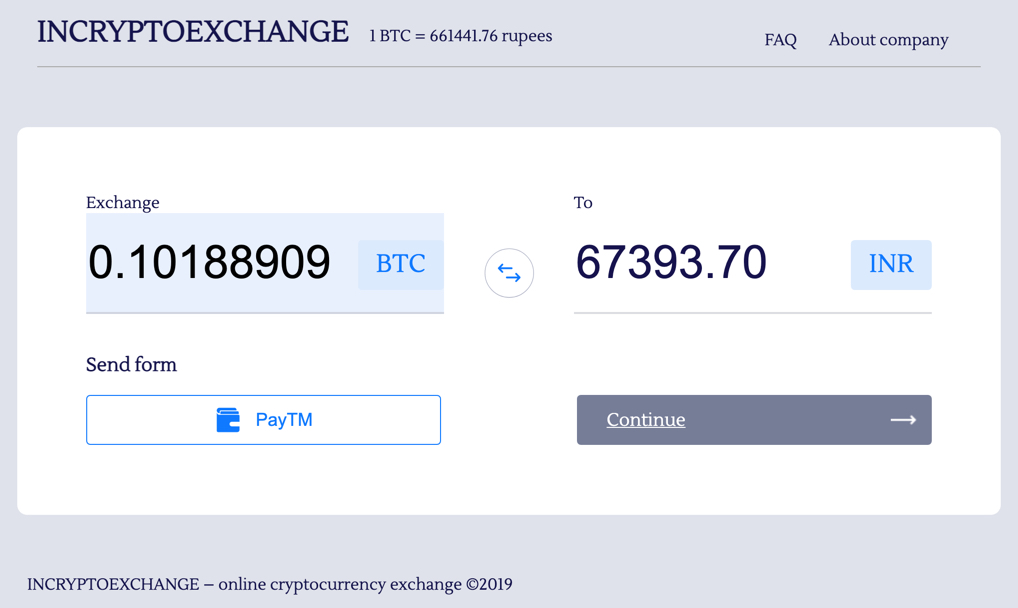Click the Send form heading

[131, 364]
